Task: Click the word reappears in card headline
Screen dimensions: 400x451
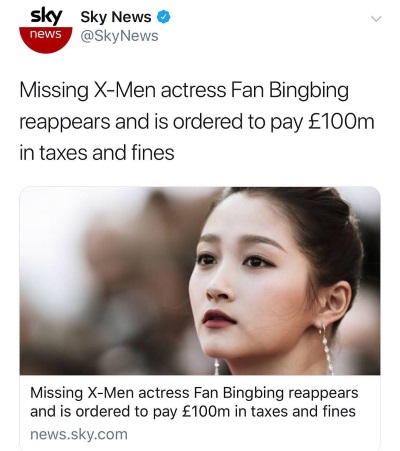Action: 323,393
